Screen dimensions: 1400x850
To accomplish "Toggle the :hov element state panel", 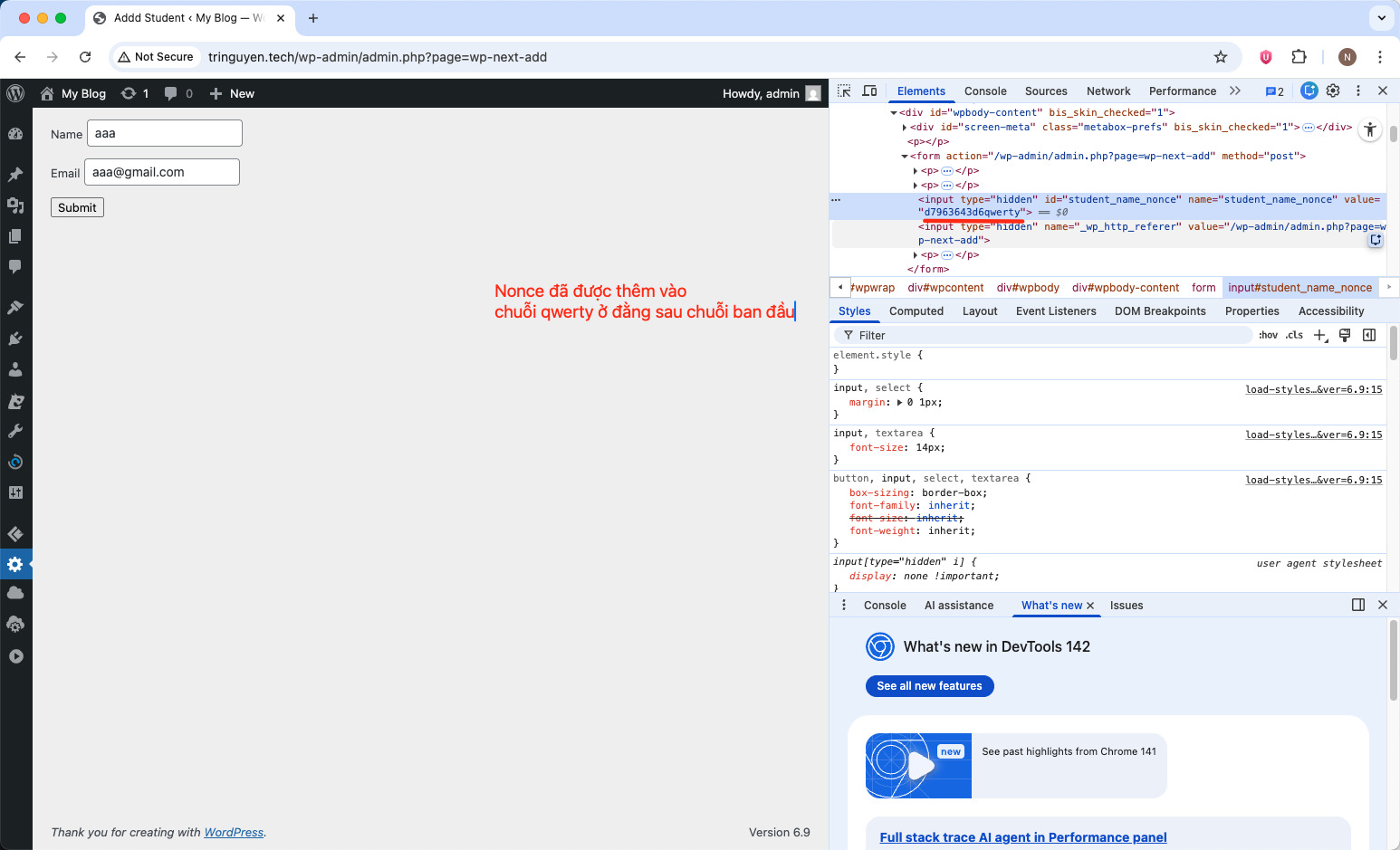I will tap(1268, 335).
